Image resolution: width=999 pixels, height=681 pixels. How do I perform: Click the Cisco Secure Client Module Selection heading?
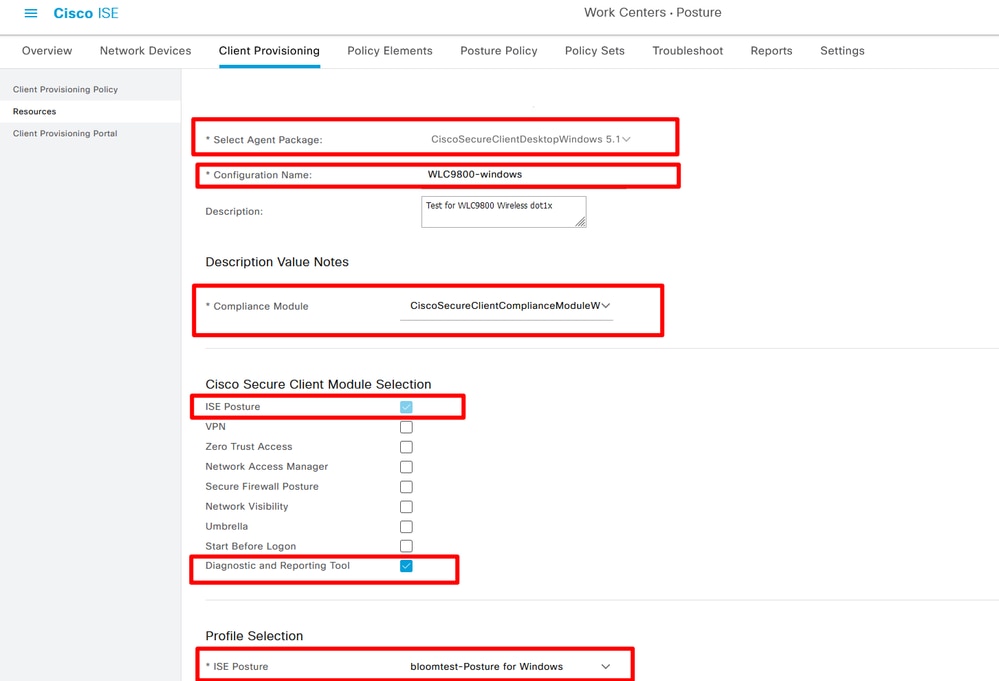[x=318, y=384]
